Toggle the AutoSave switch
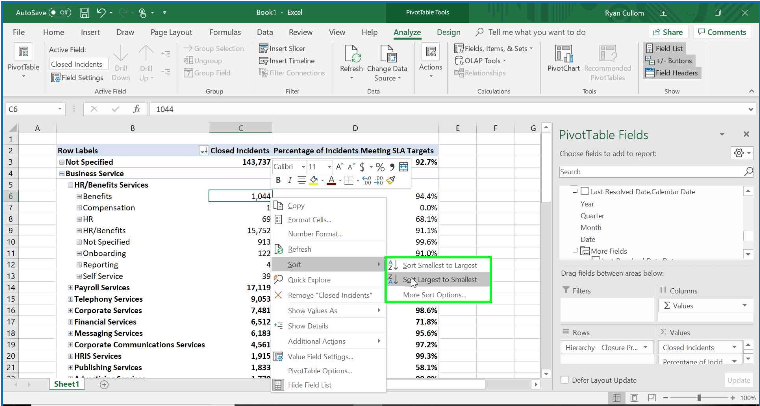 click(x=59, y=13)
